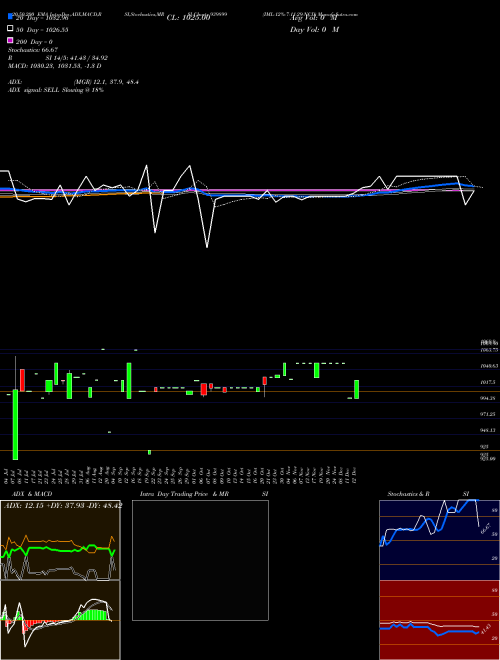Click the blue 20 Day EMA legend swatch
500x660 pixels.
click(x=10, y=16)
